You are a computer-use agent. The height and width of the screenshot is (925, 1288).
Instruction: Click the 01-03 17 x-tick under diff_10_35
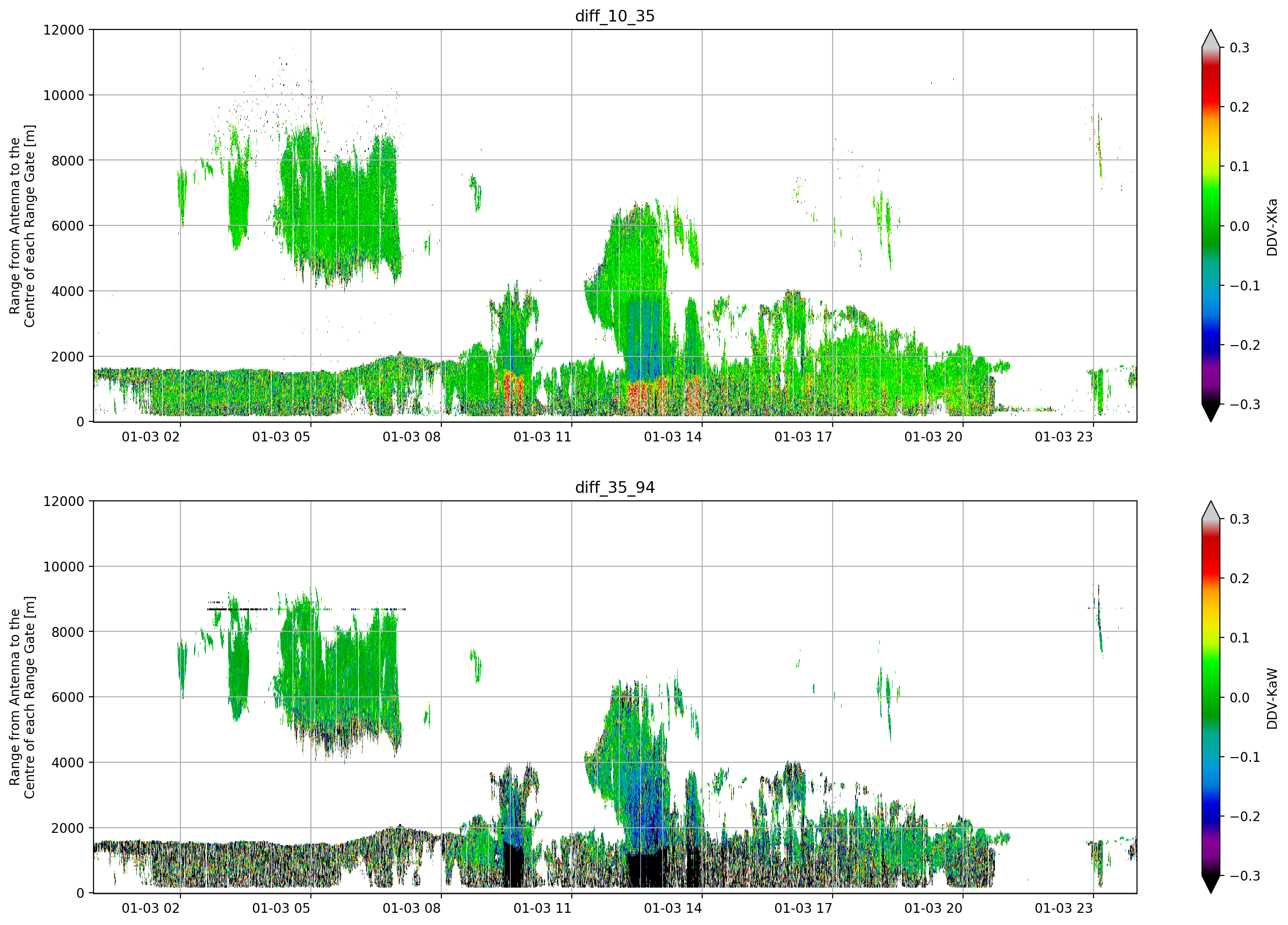tap(803, 437)
